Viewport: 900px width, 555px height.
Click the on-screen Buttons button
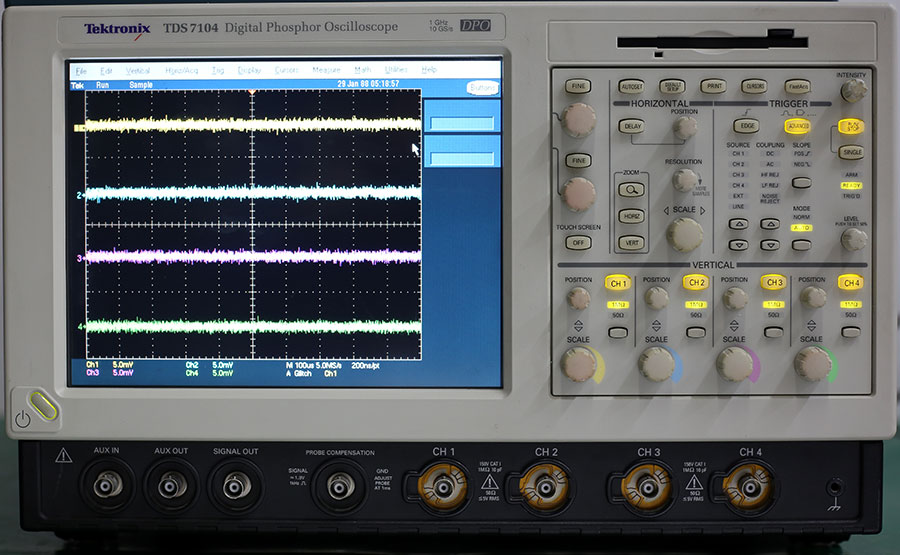pos(482,87)
